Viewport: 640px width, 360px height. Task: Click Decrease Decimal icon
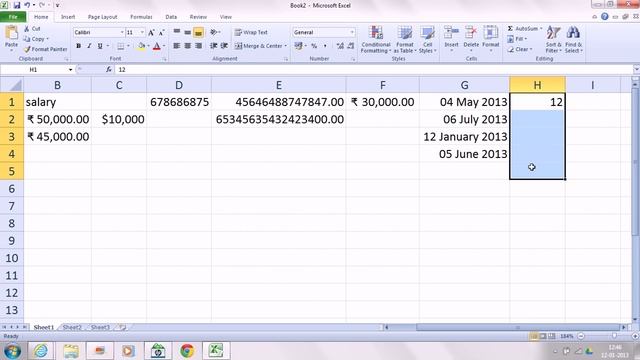point(351,46)
